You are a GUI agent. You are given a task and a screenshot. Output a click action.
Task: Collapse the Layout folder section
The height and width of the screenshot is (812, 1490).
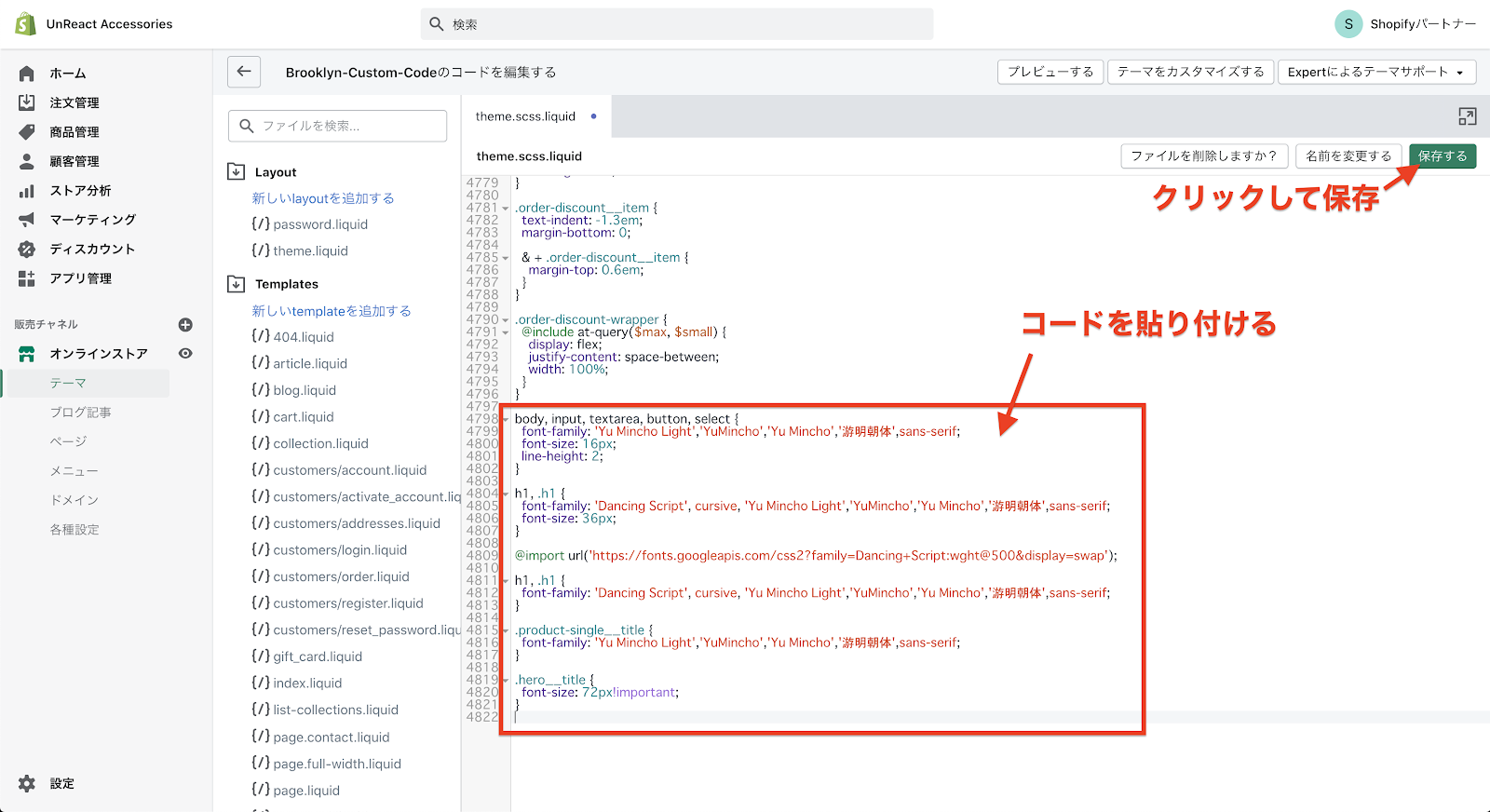pyautogui.click(x=237, y=171)
